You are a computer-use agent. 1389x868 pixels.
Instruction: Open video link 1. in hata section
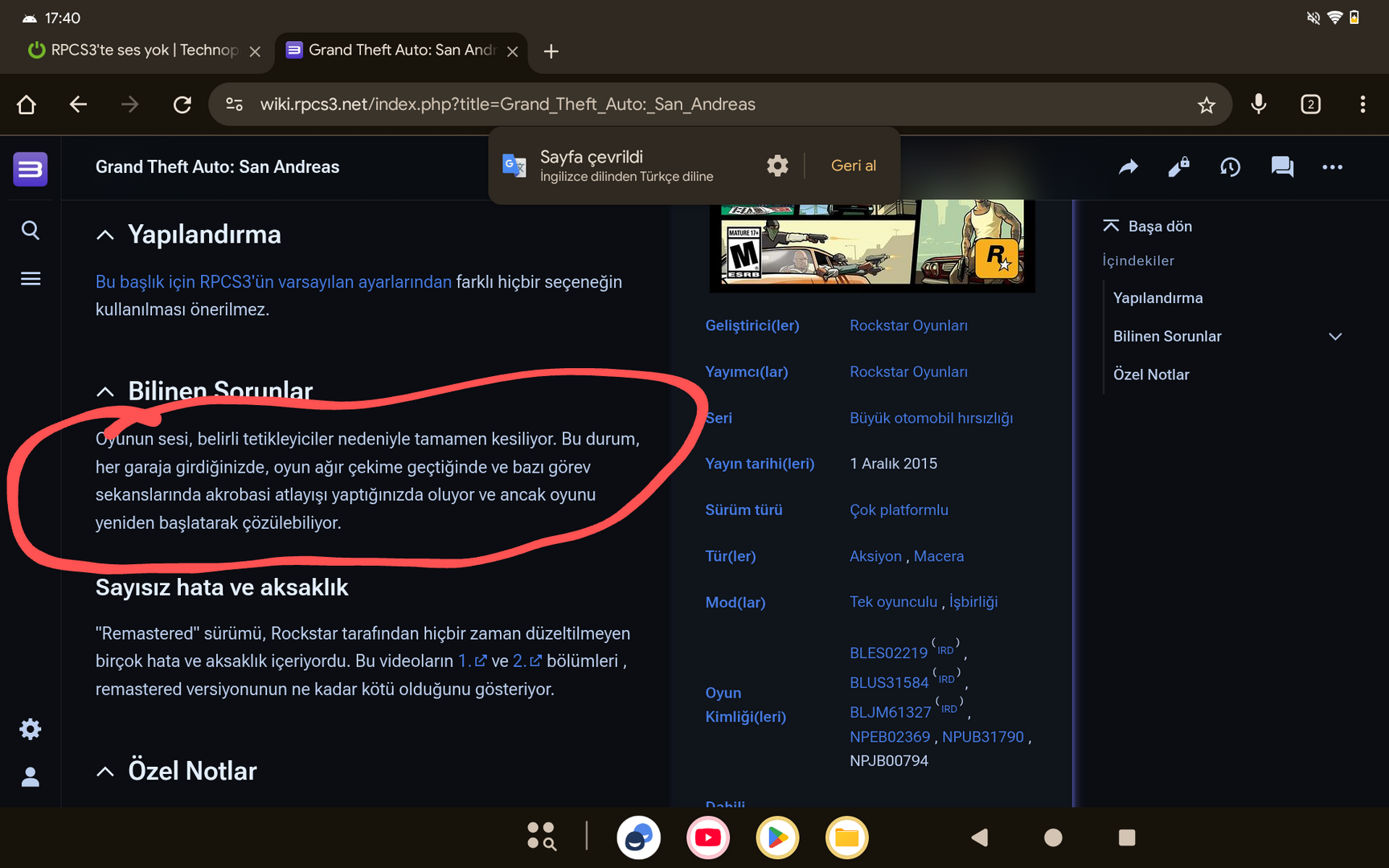click(x=472, y=661)
